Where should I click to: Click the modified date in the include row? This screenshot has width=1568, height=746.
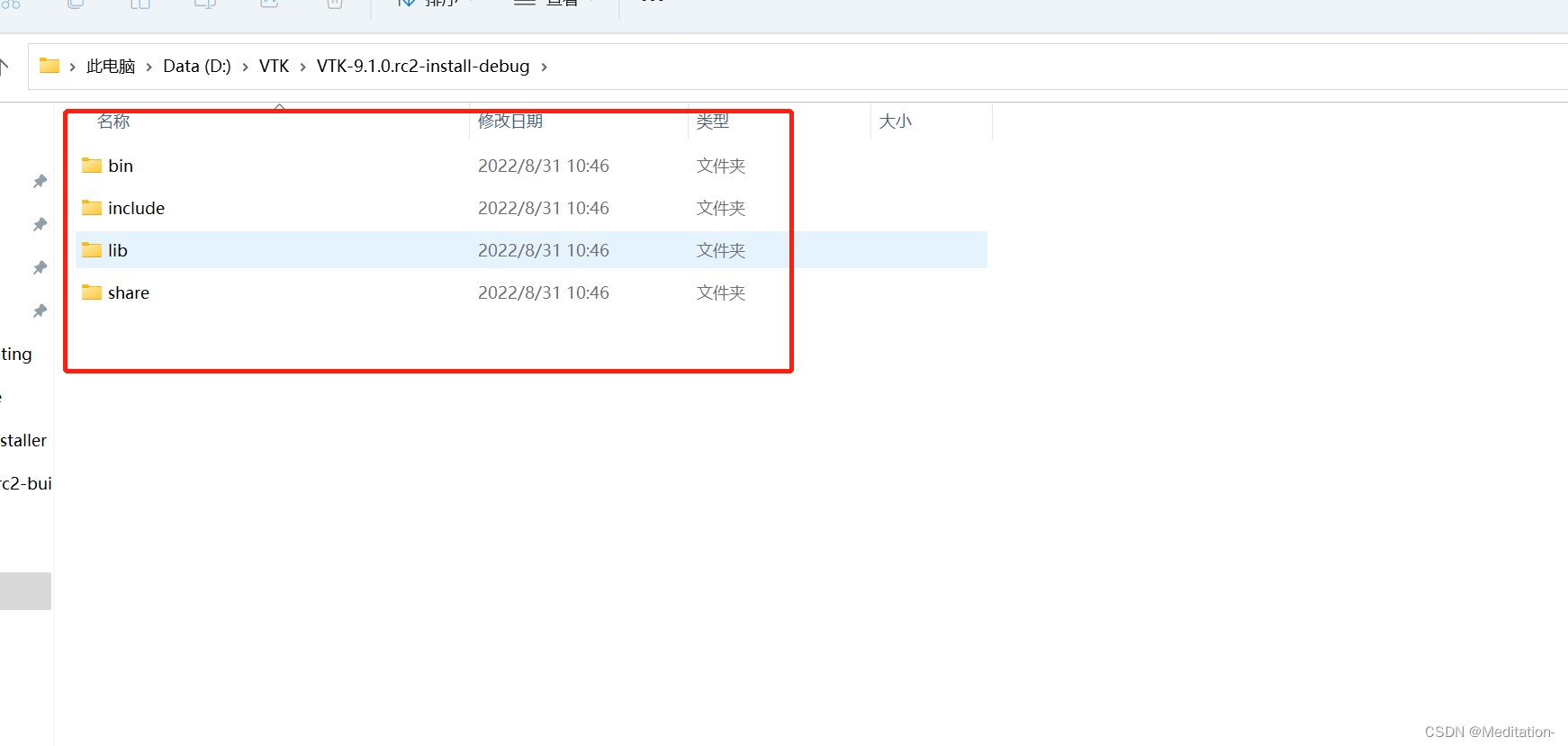pyautogui.click(x=544, y=208)
